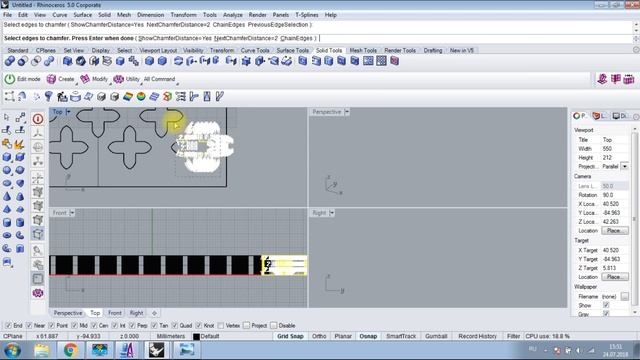Click the Boolean union icon in Solid Tools
Image resolution: width=640 pixels, height=360 pixels.
tap(9, 61)
